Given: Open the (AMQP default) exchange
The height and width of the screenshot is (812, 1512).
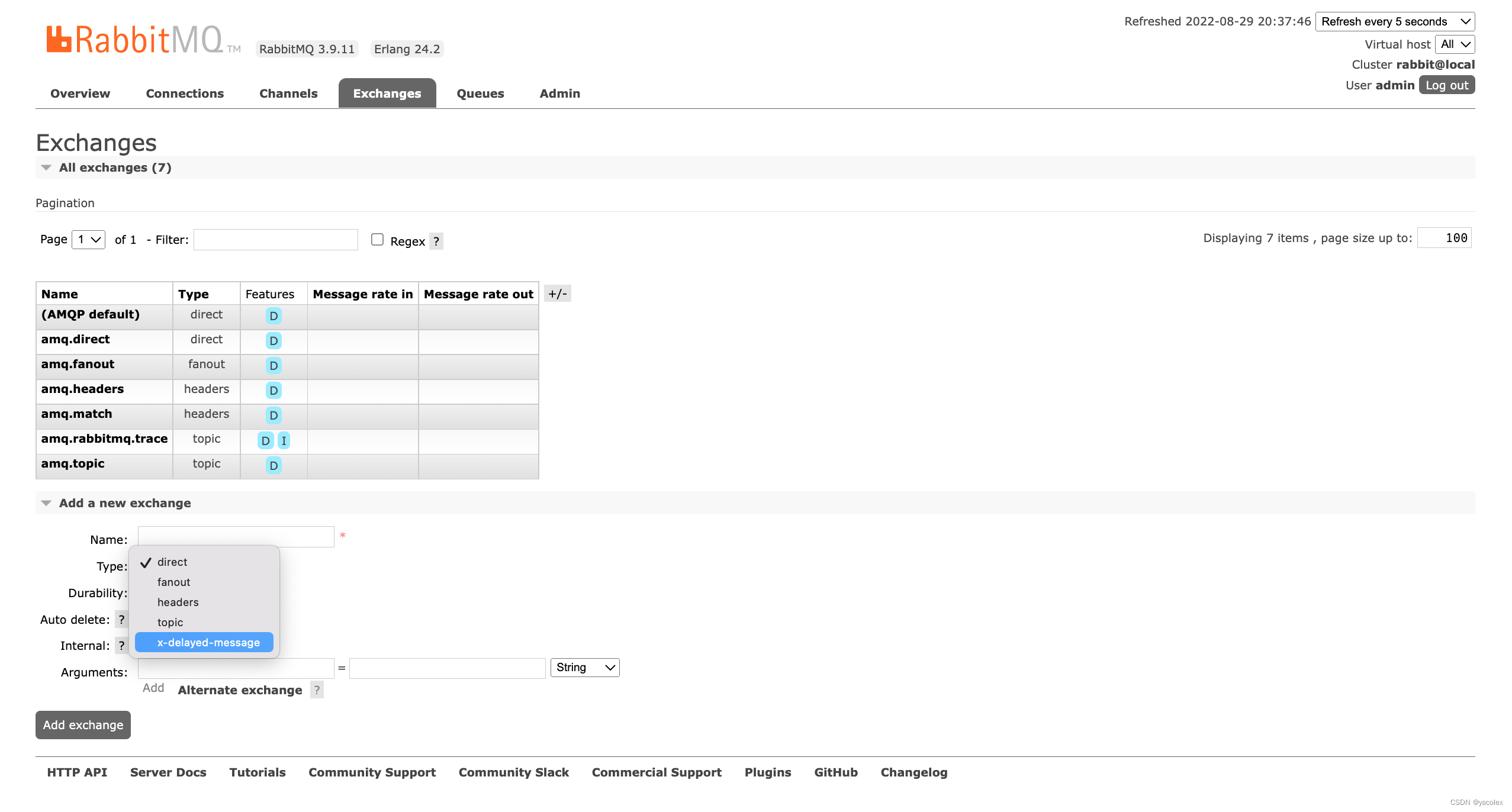Looking at the screenshot, I should [x=91, y=314].
